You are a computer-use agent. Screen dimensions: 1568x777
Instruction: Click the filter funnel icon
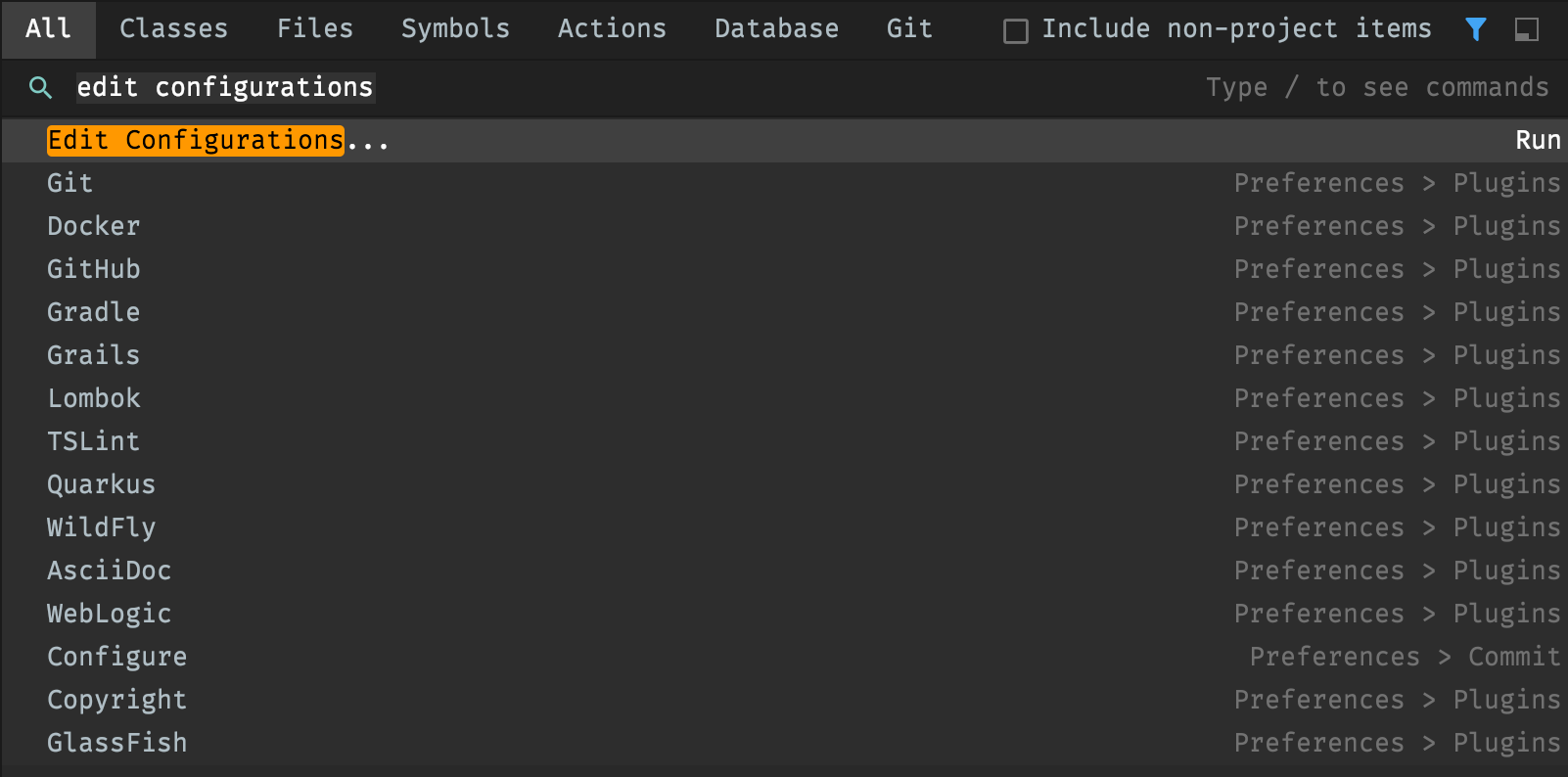point(1476,30)
